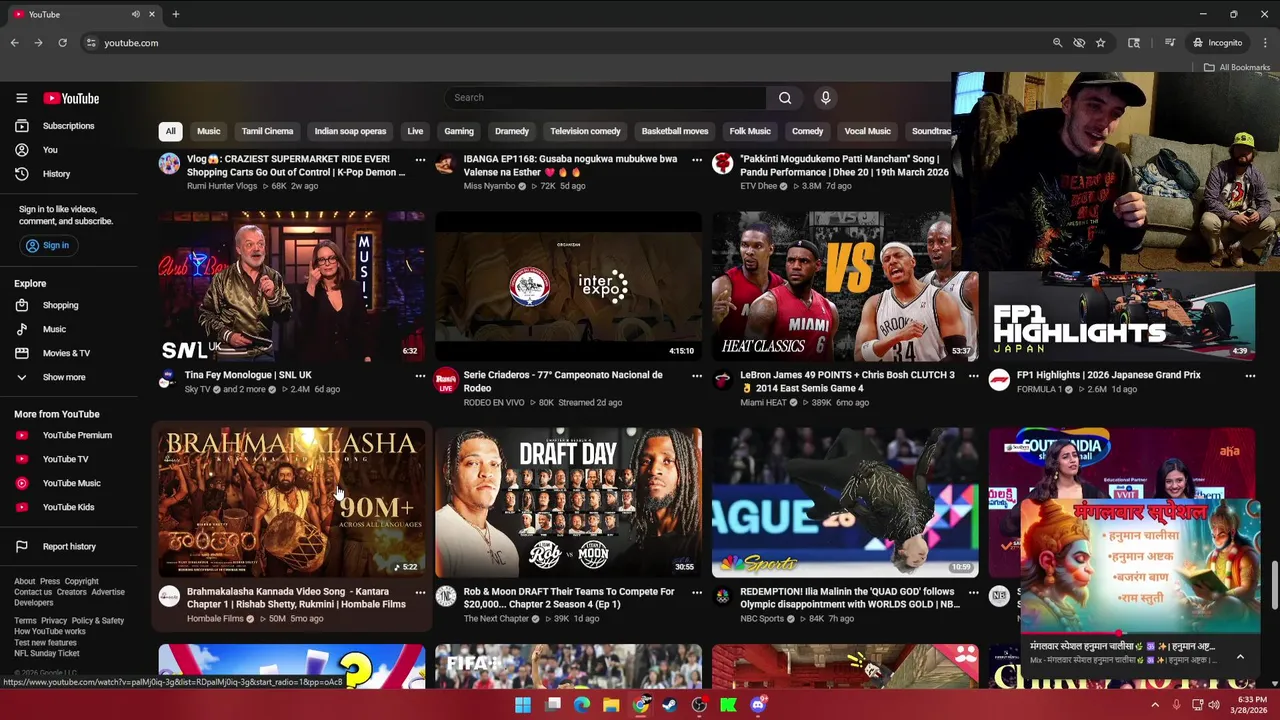
Task: Open Discord from the taskbar
Action: tap(758, 705)
